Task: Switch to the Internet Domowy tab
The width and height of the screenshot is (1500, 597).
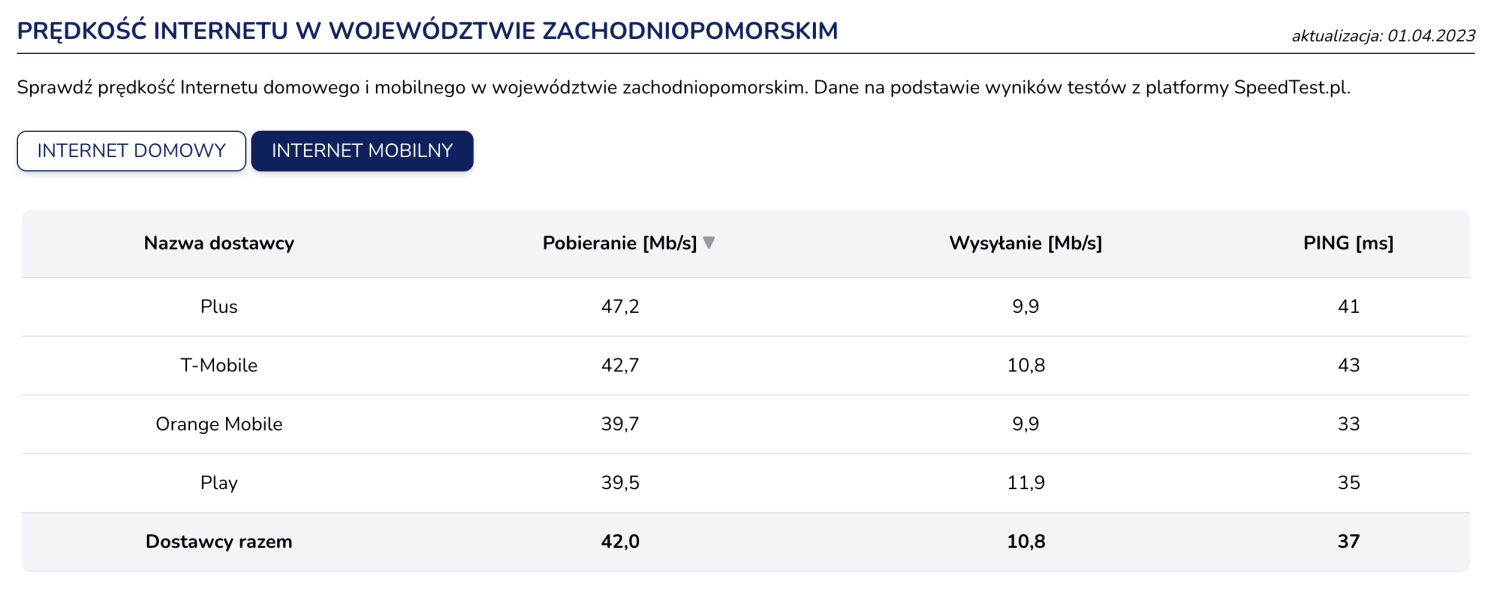Action: pos(131,151)
